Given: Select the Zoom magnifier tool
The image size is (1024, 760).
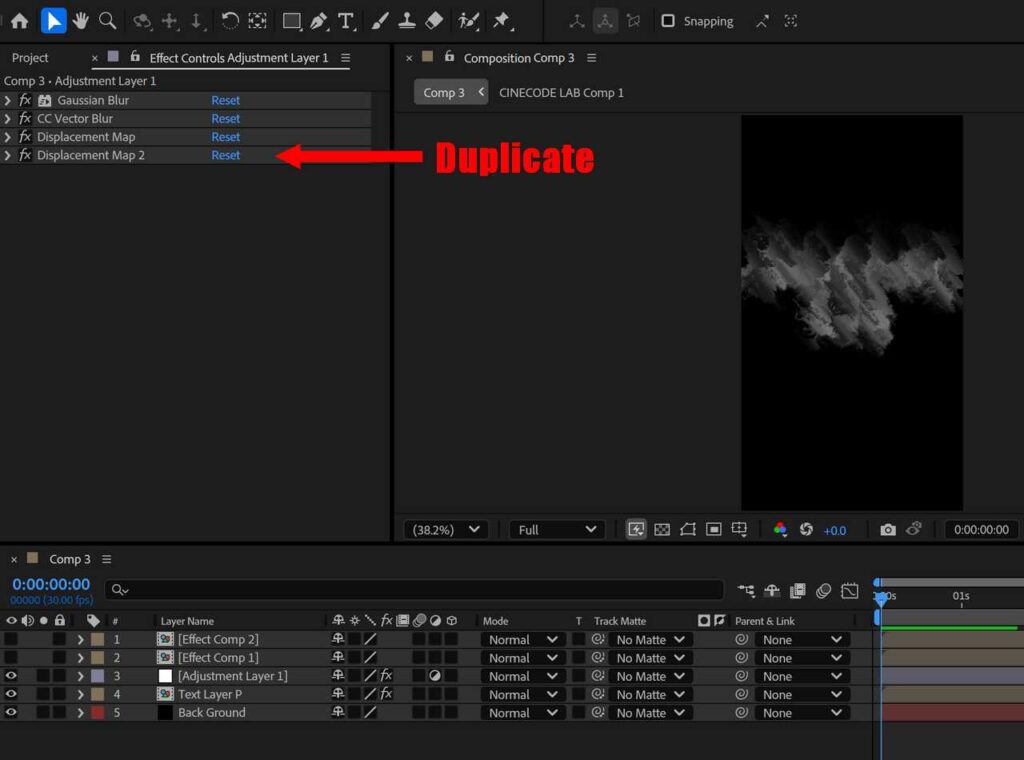Looking at the screenshot, I should [108, 21].
